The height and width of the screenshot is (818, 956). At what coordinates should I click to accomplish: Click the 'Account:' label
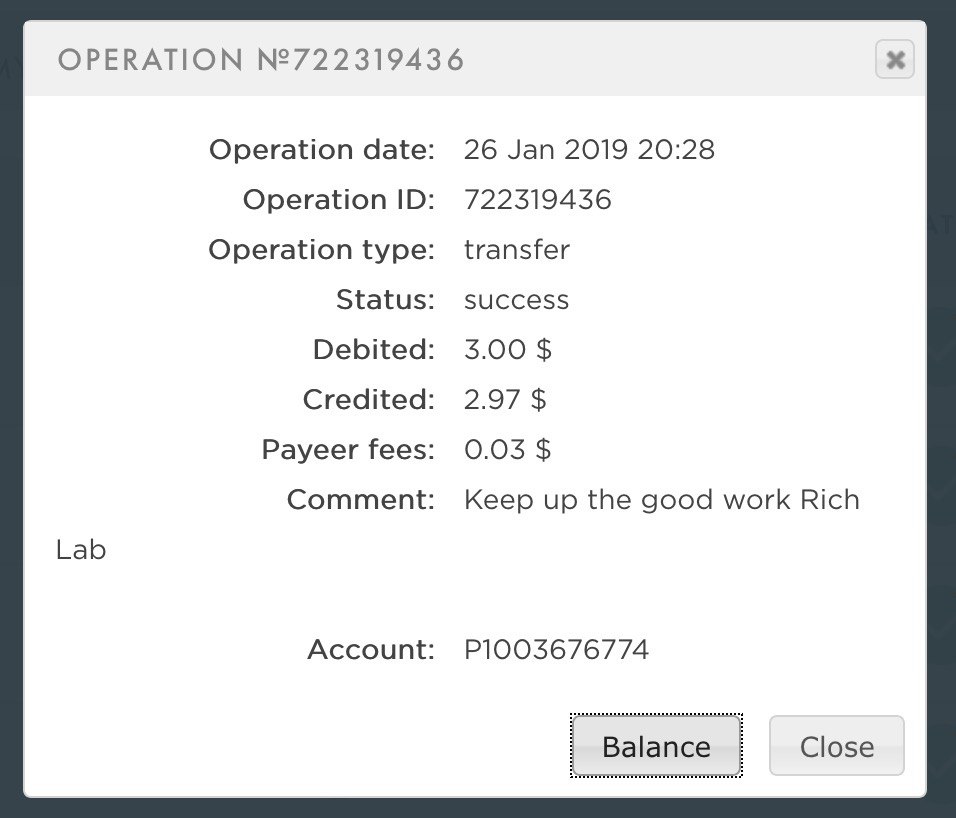370,650
